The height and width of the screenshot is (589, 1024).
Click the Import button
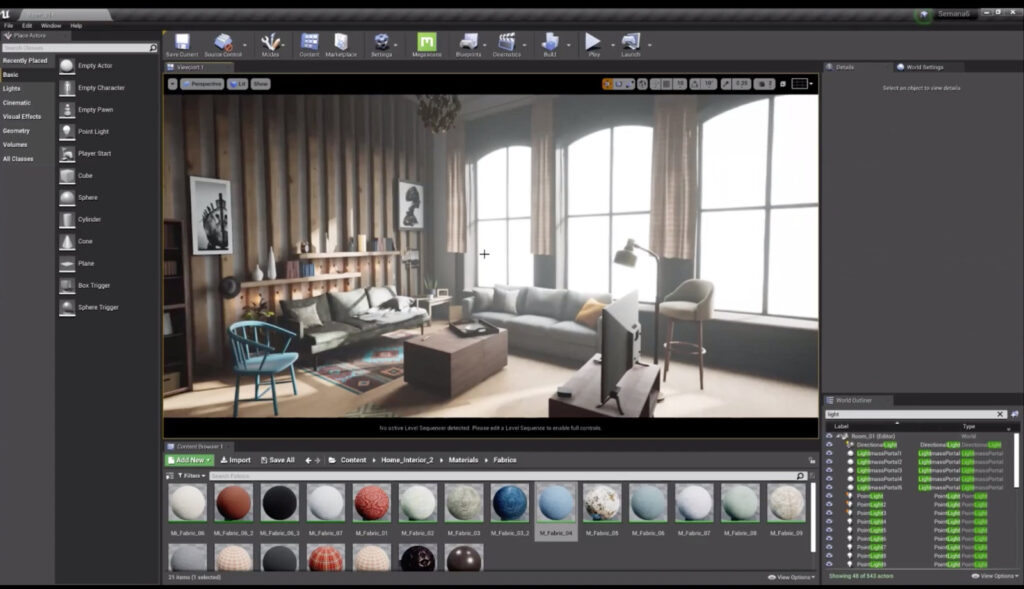(235, 460)
